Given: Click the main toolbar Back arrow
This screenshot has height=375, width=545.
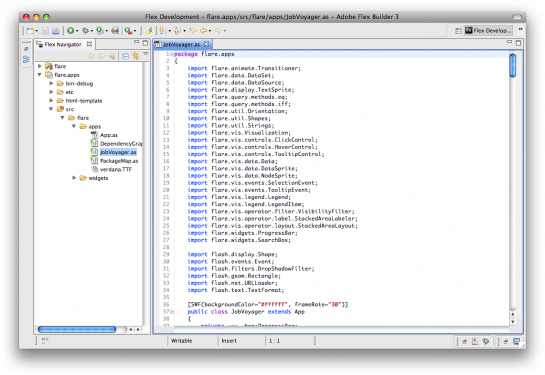Looking at the screenshot, I should coord(204,31).
